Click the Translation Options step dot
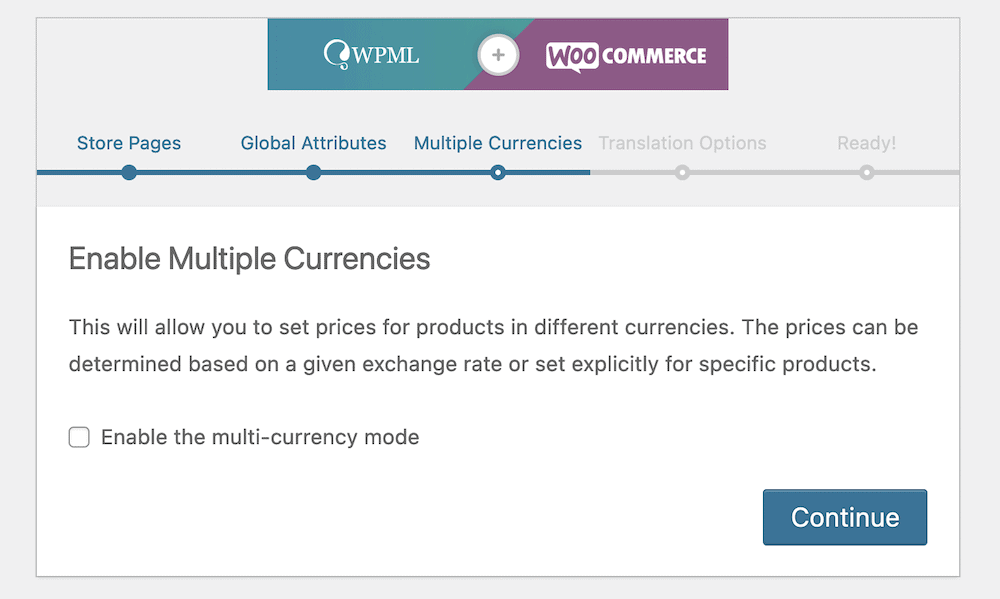 (x=682, y=173)
